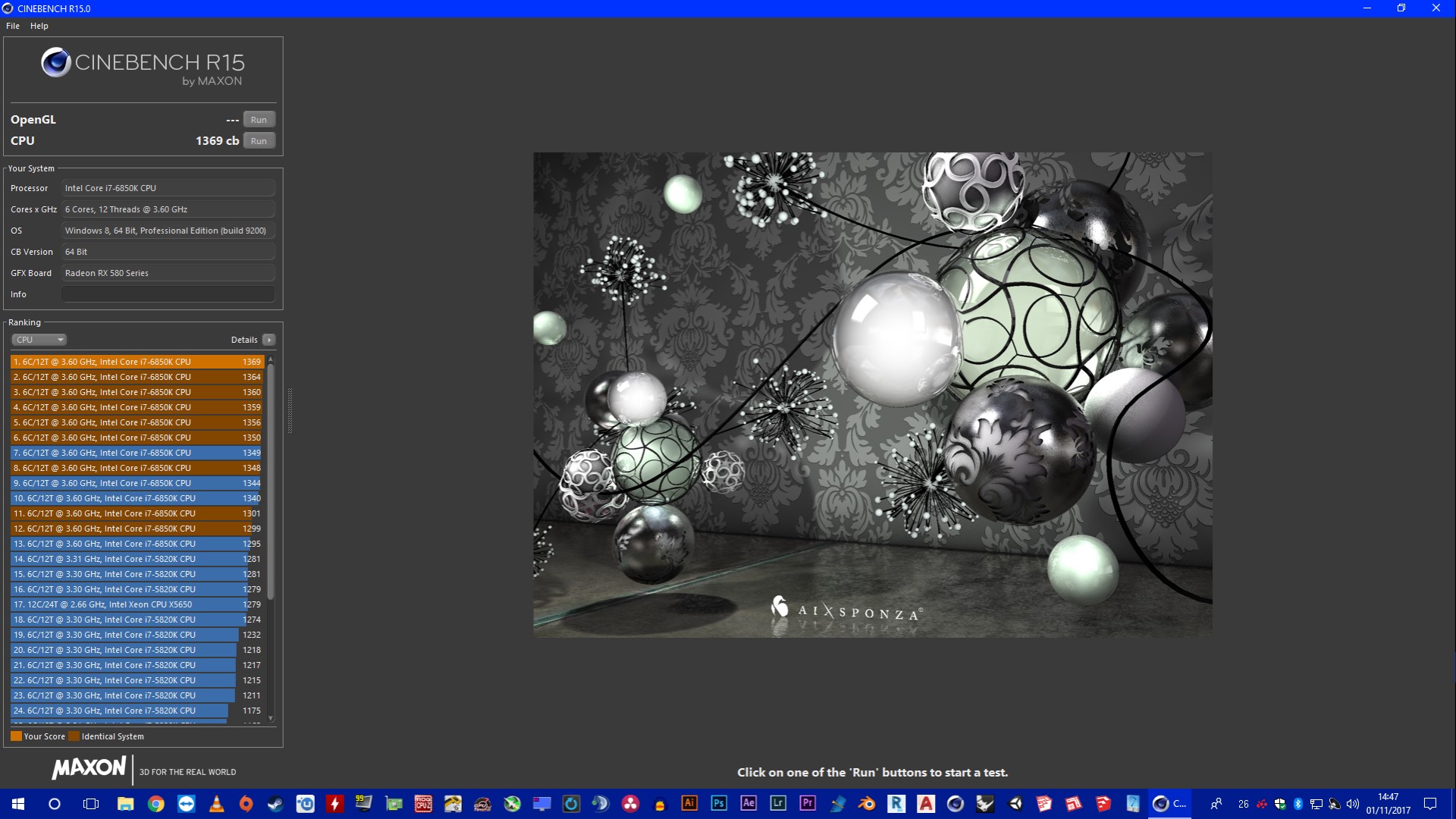The height and width of the screenshot is (819, 1456).
Task: Launch Autodesk Revit from the taskbar
Action: [896, 804]
